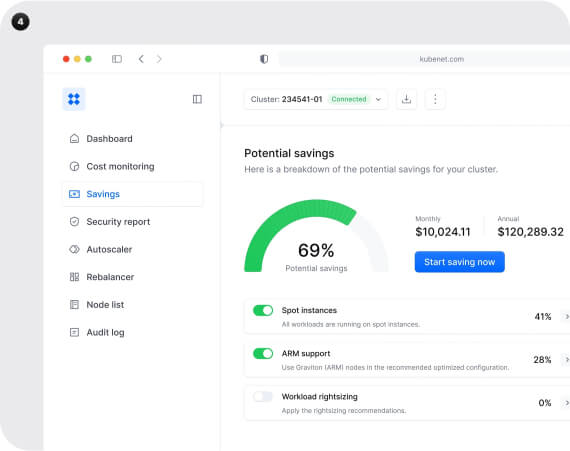Click the kubenet.com address bar
570x451 pixels.
click(x=424, y=59)
